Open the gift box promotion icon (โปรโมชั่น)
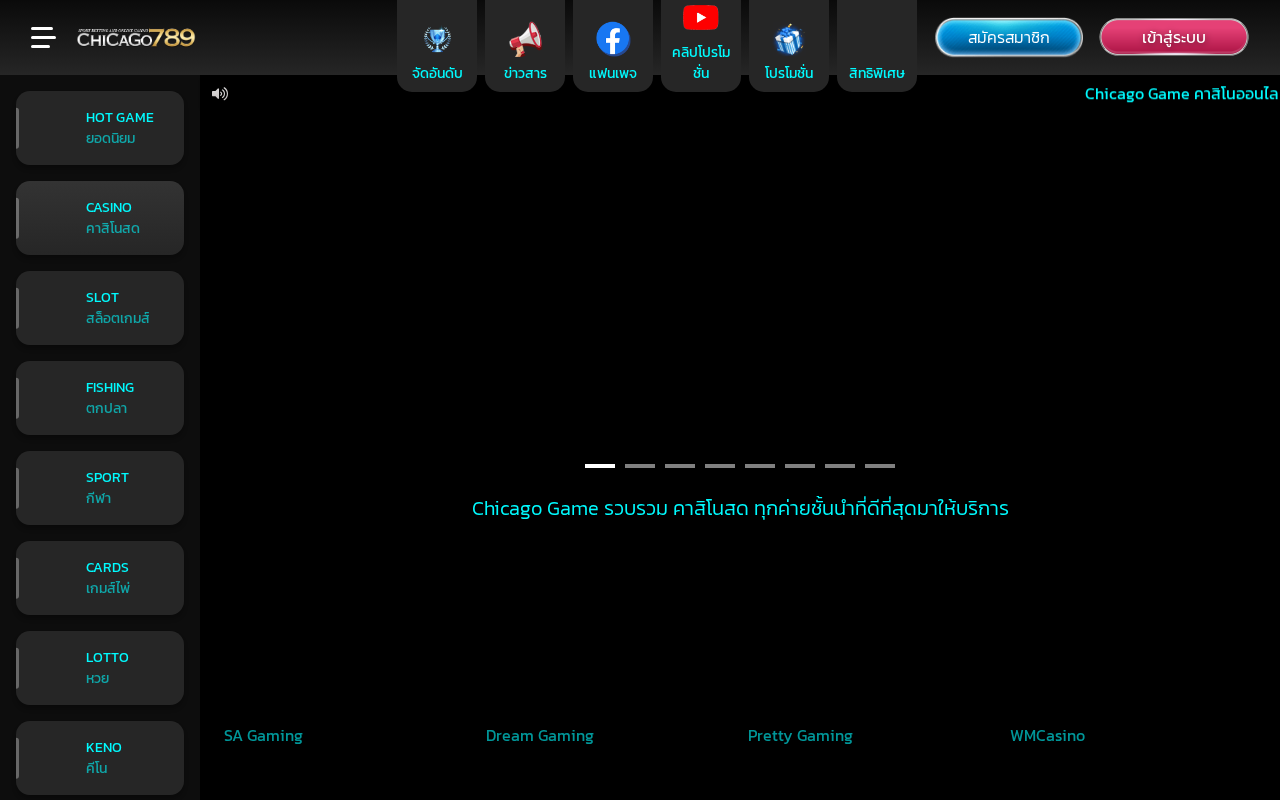This screenshot has height=800, width=1280. click(x=789, y=45)
